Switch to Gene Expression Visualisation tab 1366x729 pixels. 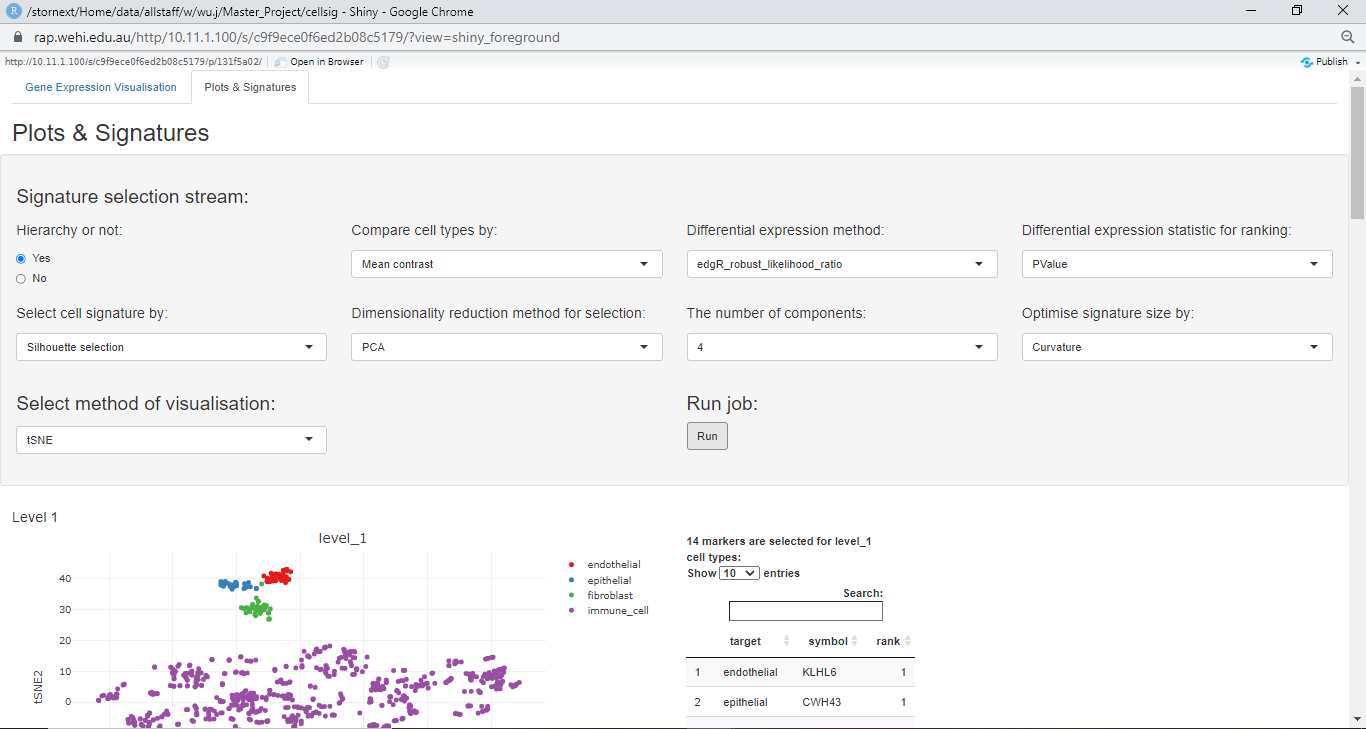pyautogui.click(x=100, y=87)
